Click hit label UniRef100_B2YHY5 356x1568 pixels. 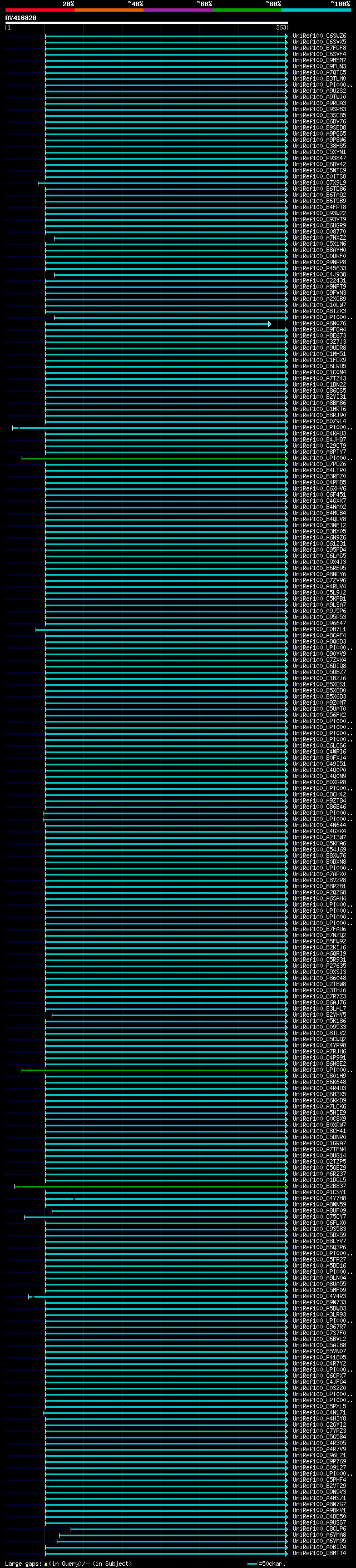point(319,1015)
